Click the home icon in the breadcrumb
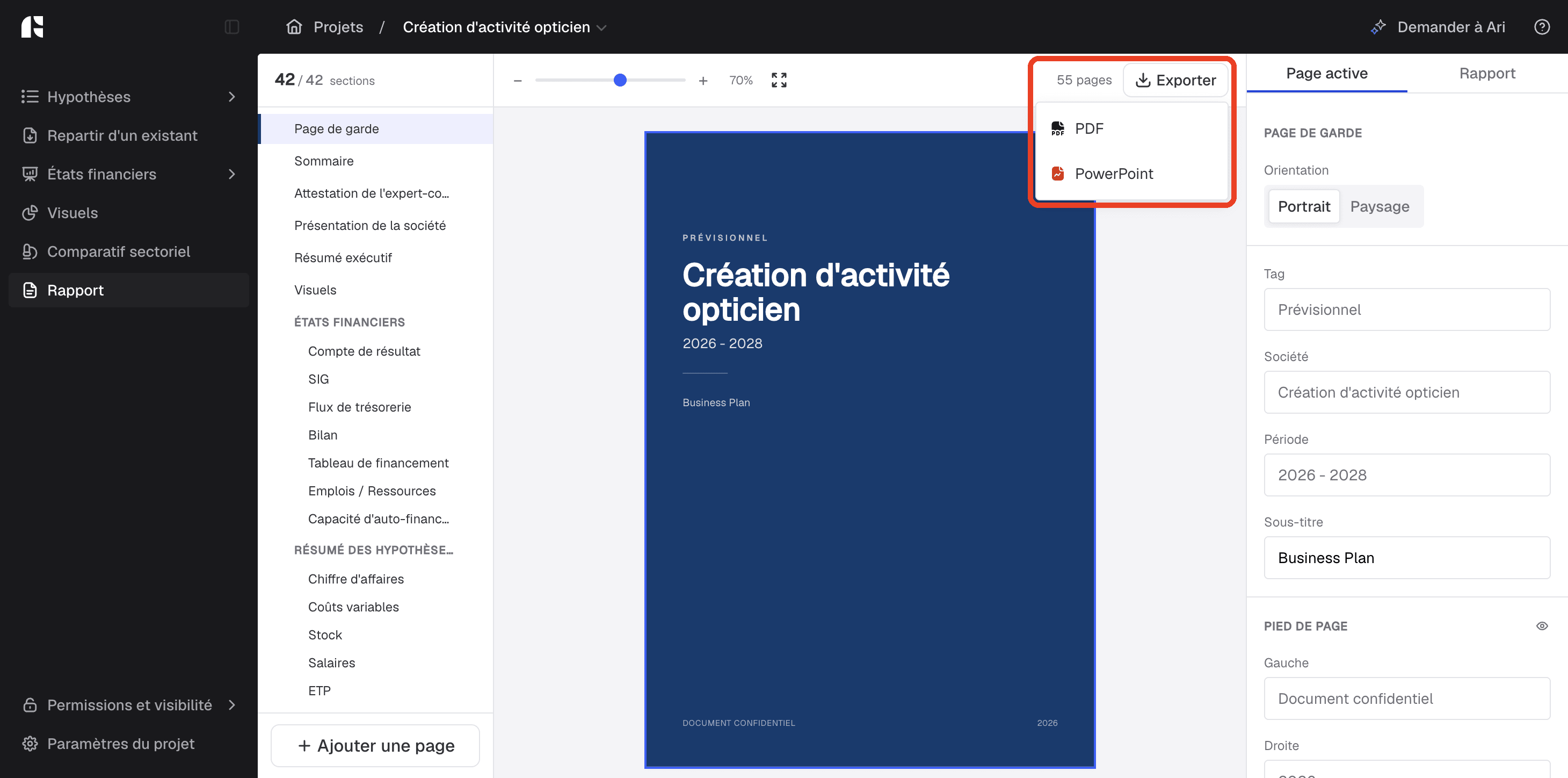1568x778 pixels. [294, 27]
